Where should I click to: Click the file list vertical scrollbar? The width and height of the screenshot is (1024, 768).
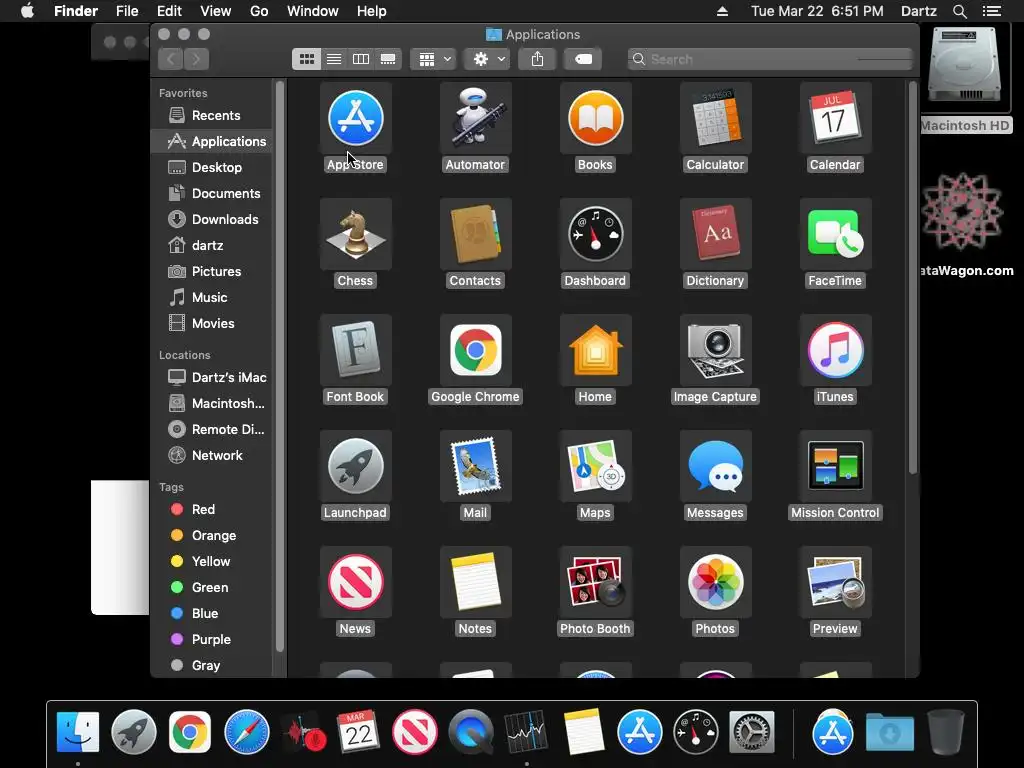pyautogui.click(x=913, y=278)
